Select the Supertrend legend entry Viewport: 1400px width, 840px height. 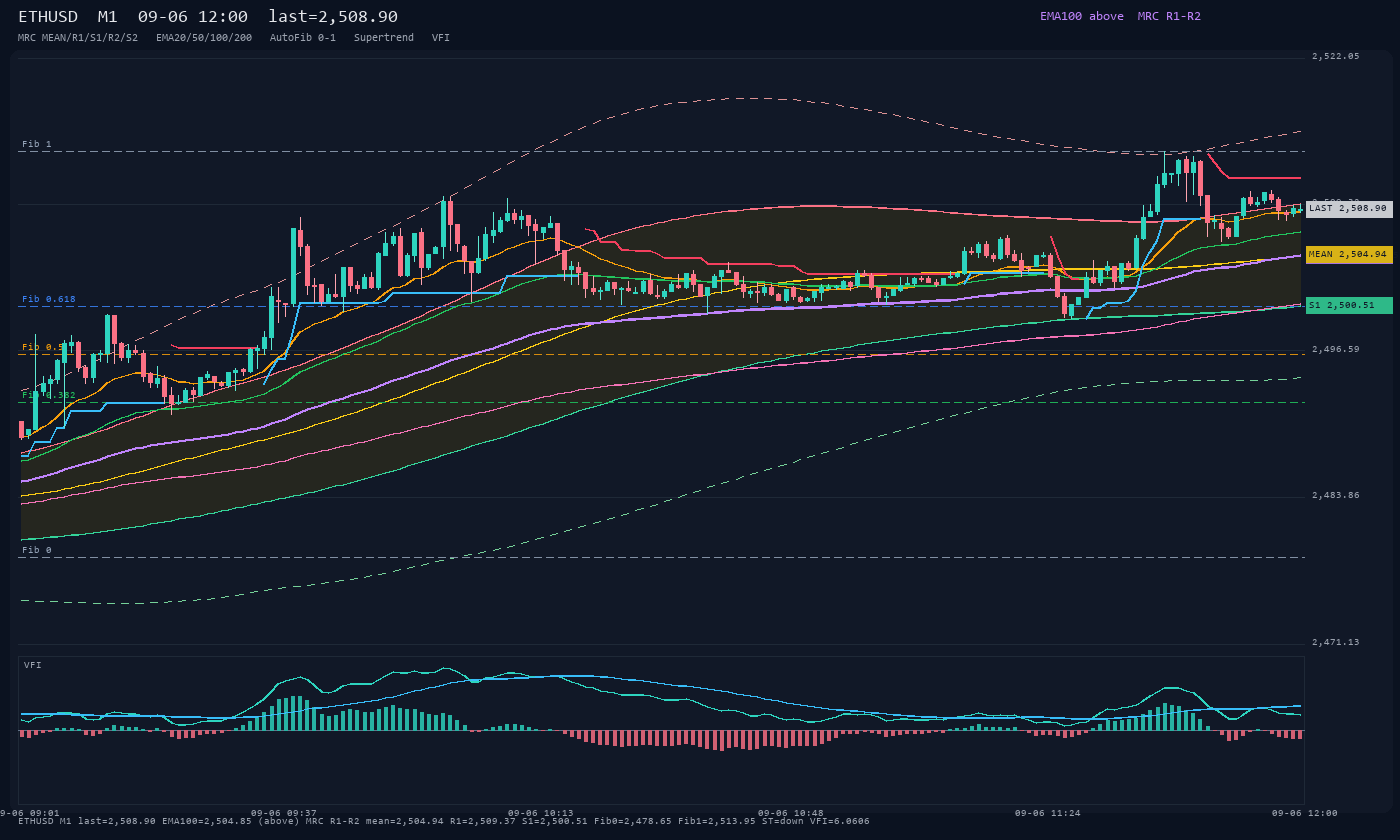[x=384, y=37]
